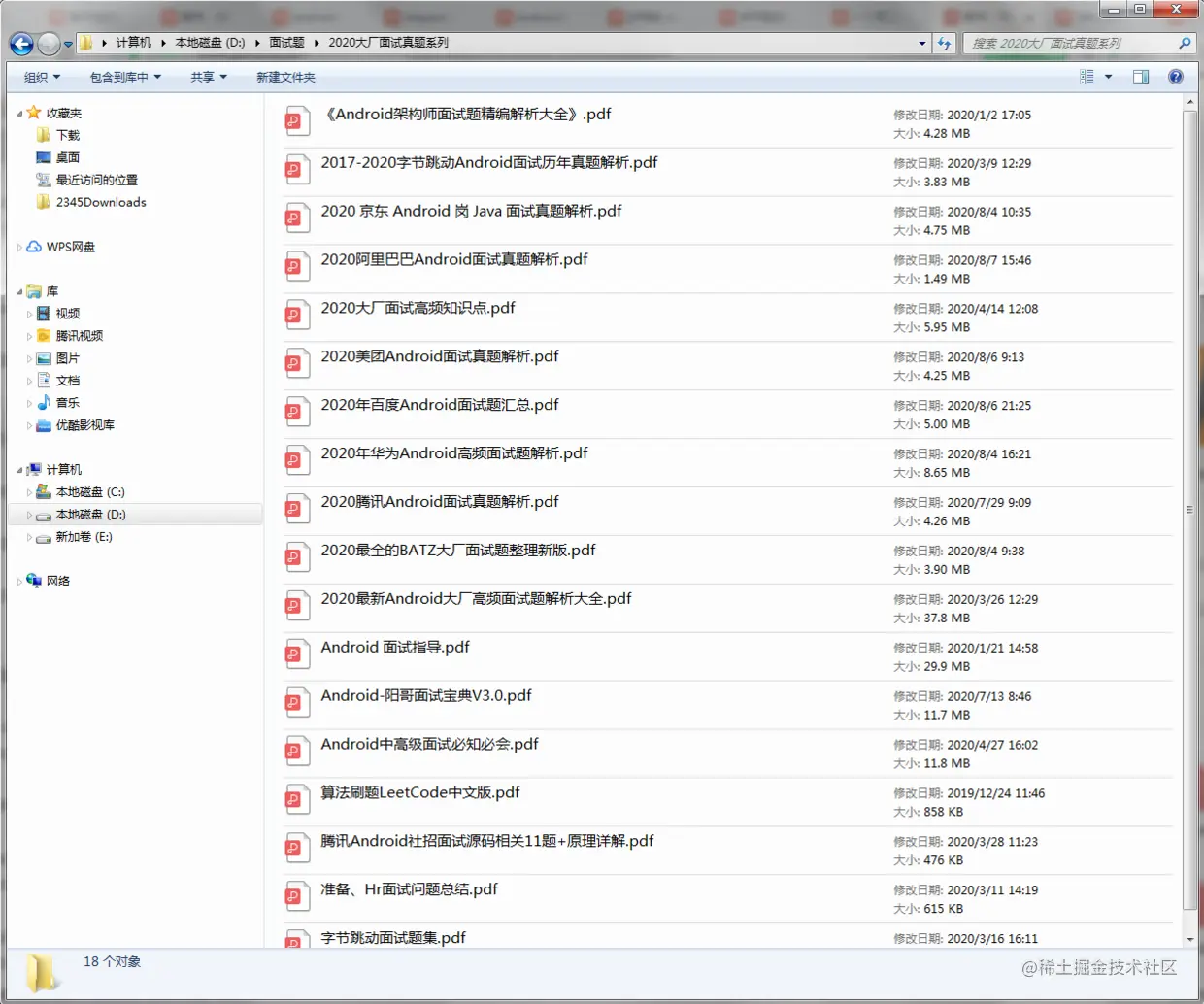
Task: Select 下载 in favorites sidebar
Action: coord(68,136)
